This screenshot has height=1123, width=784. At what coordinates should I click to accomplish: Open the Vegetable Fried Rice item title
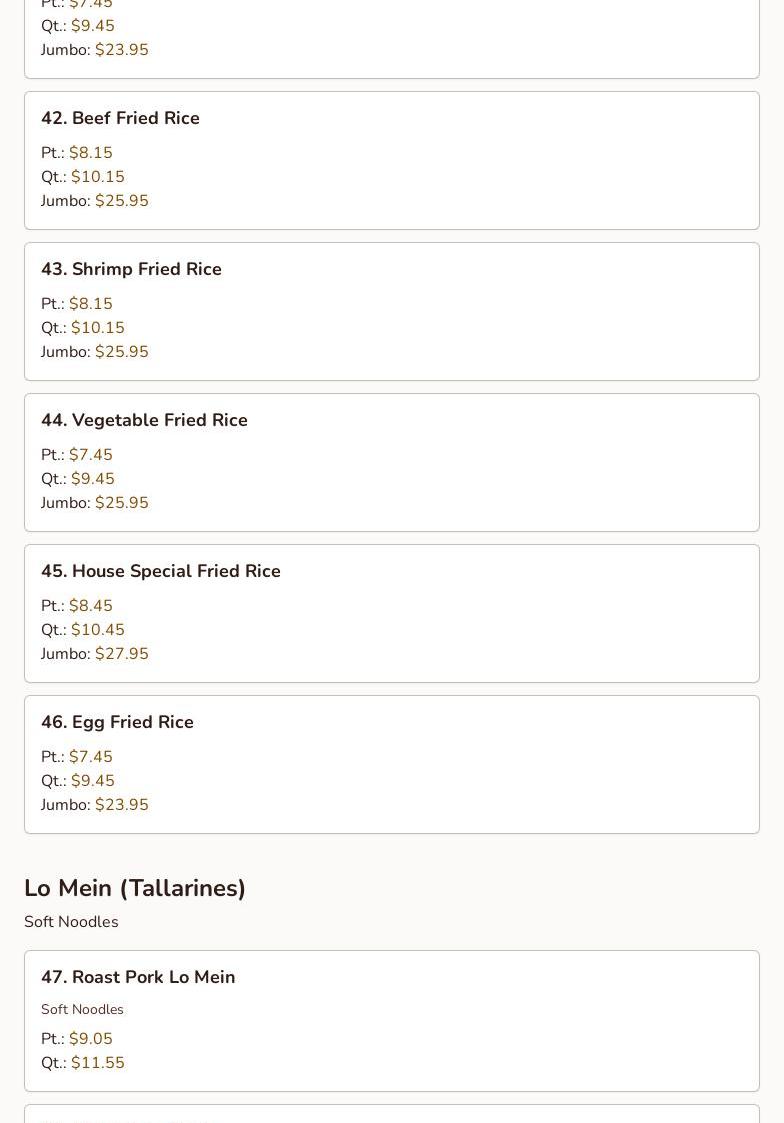coord(144,420)
